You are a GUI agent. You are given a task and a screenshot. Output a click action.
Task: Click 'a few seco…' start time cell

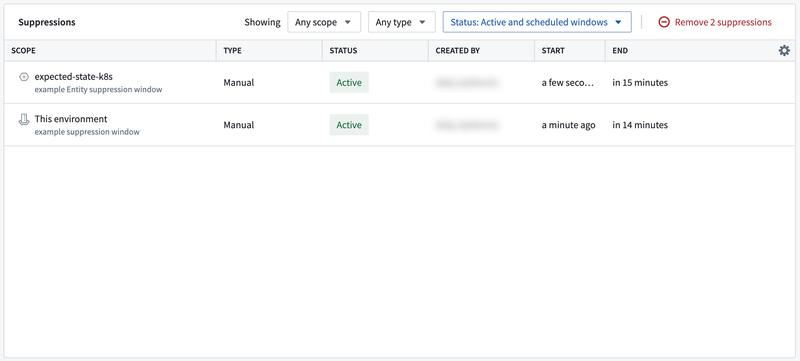(568, 83)
